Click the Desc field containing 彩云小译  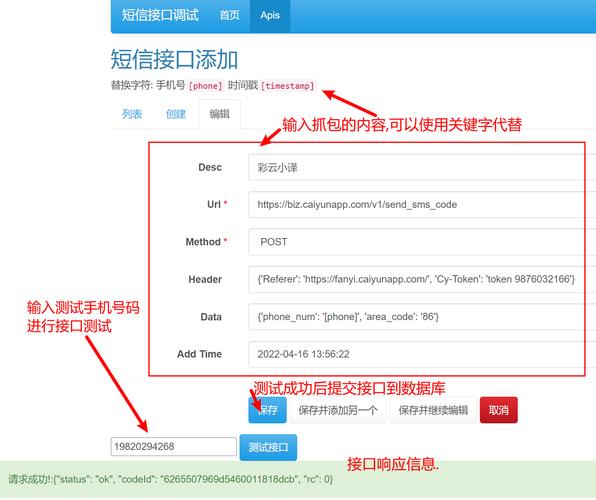click(x=422, y=167)
